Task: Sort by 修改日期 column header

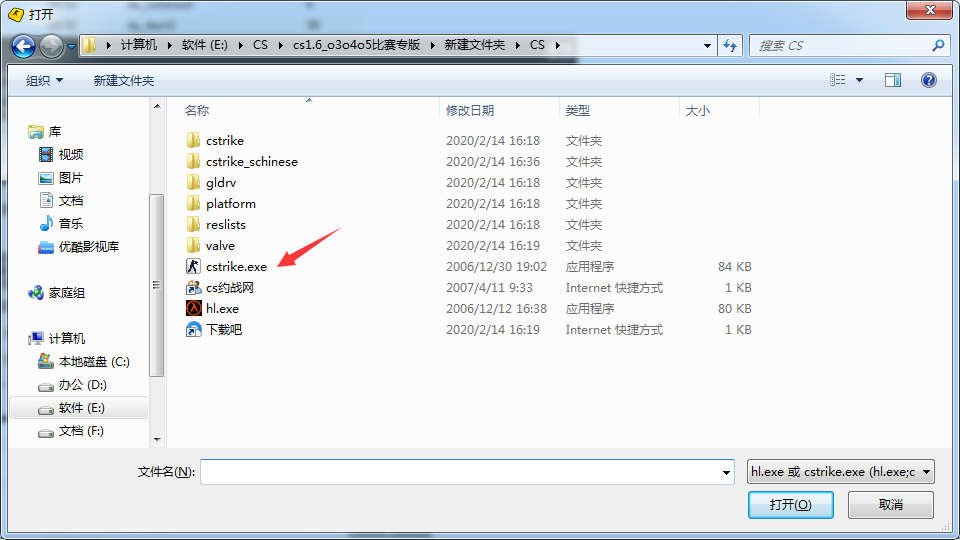Action: coord(470,110)
